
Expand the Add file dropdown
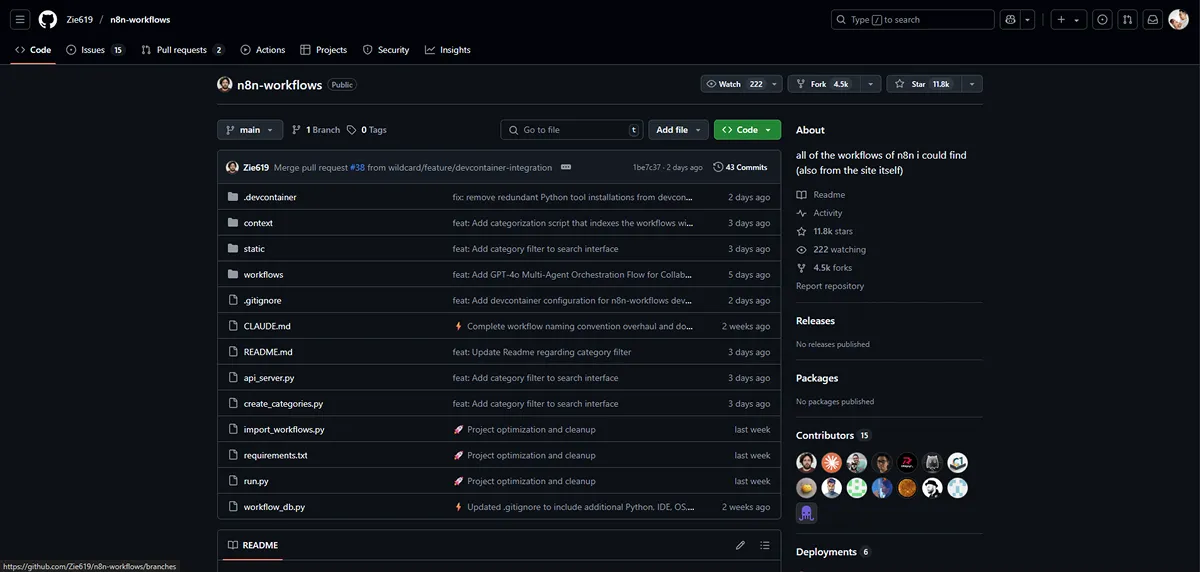679,130
